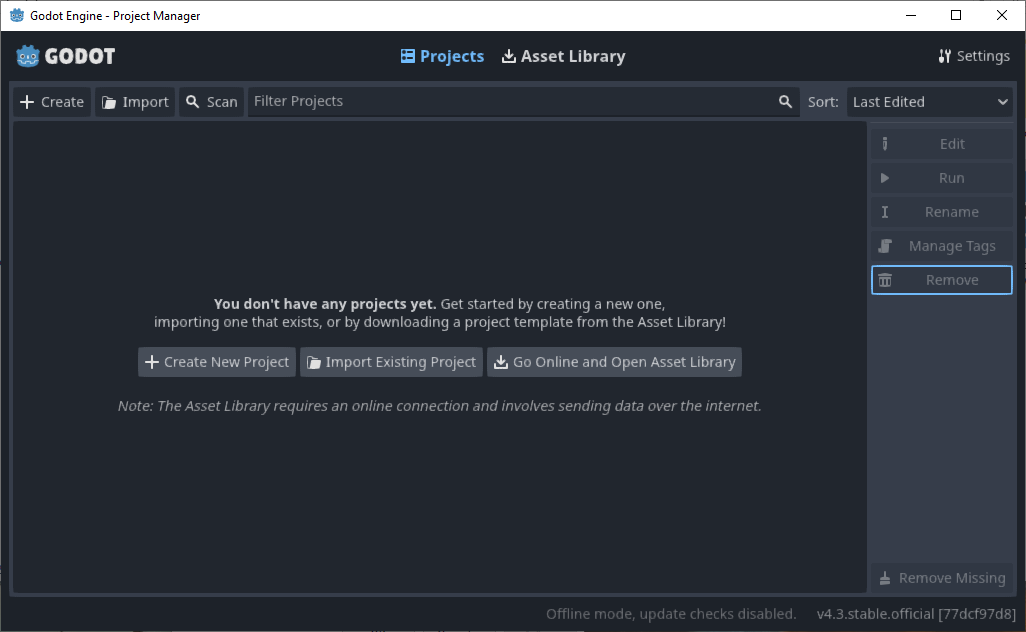Maximize the Project Manager window
The image size is (1026, 632).
point(956,15)
